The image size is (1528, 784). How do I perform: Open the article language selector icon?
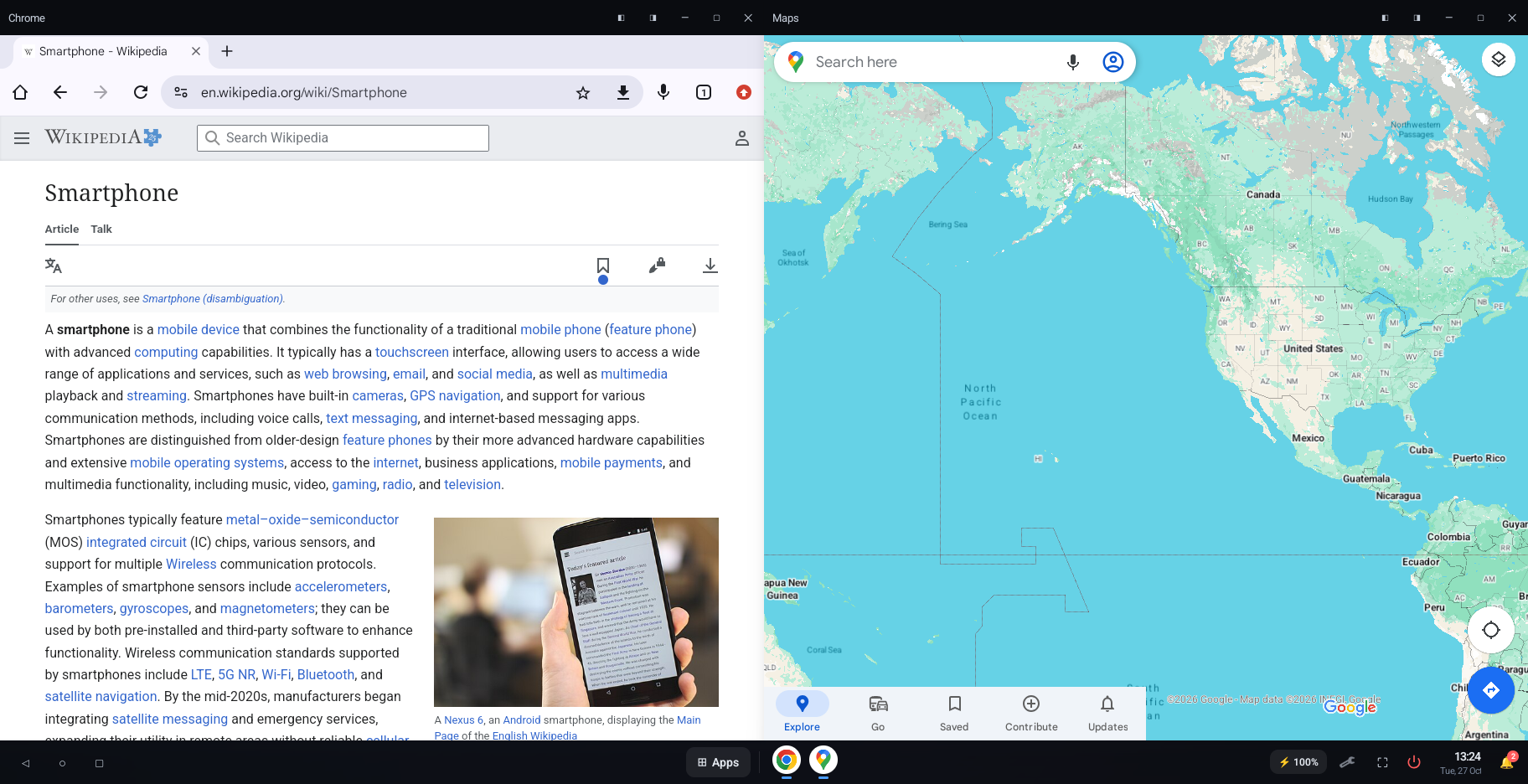coord(54,266)
